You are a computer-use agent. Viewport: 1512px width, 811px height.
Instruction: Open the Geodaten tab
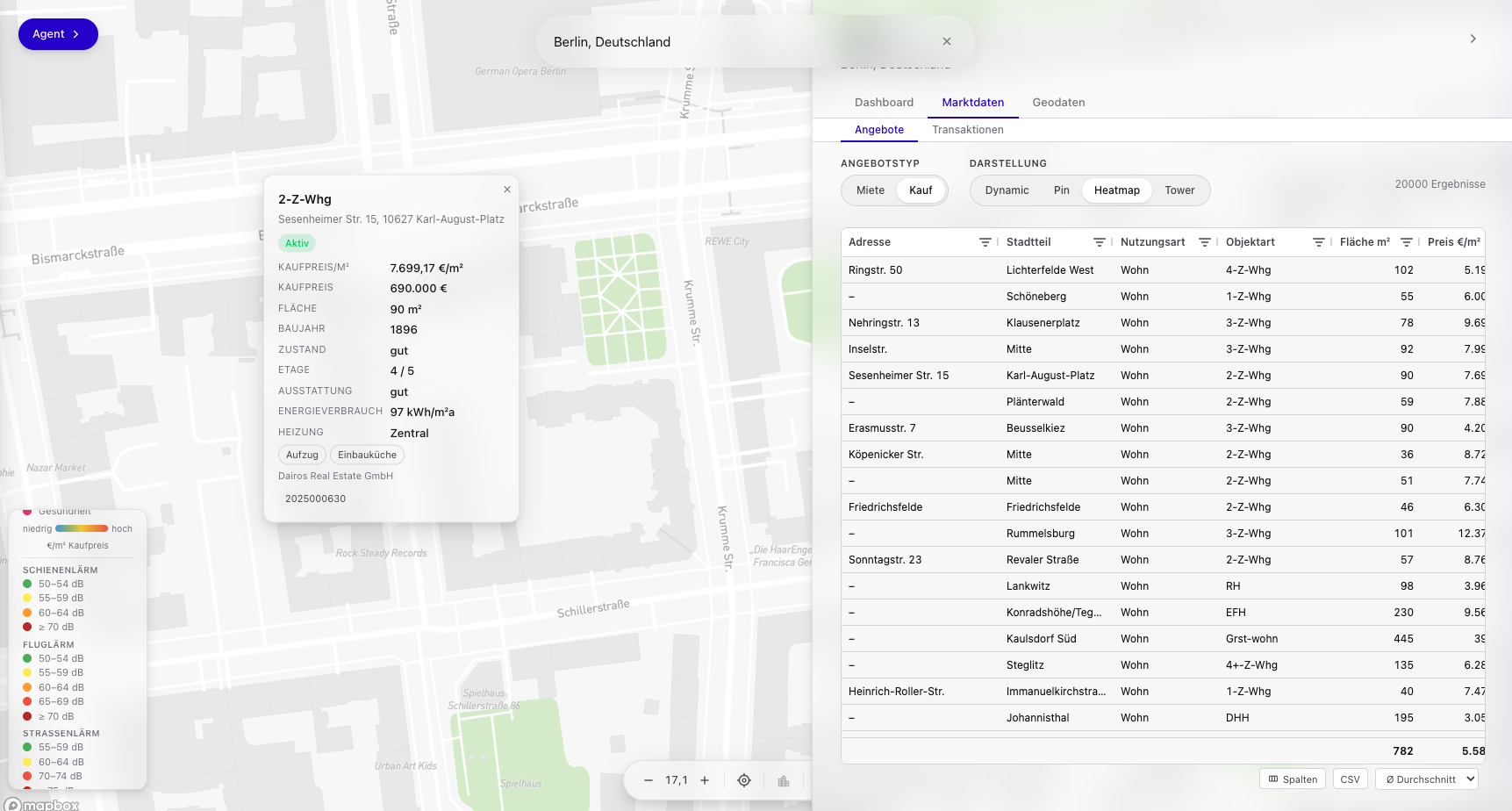(x=1058, y=103)
